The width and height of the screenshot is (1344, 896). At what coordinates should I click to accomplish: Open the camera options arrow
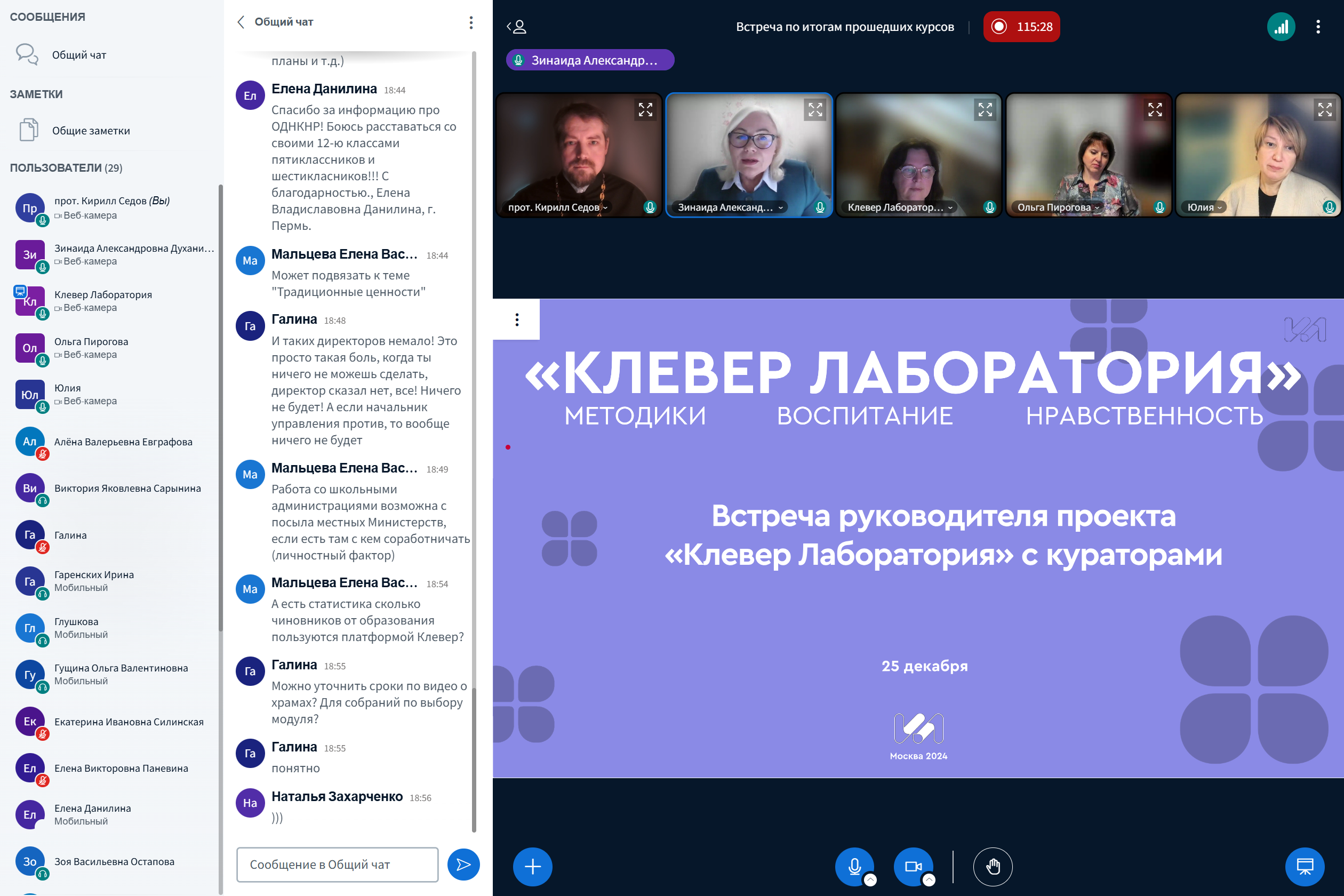click(929, 880)
